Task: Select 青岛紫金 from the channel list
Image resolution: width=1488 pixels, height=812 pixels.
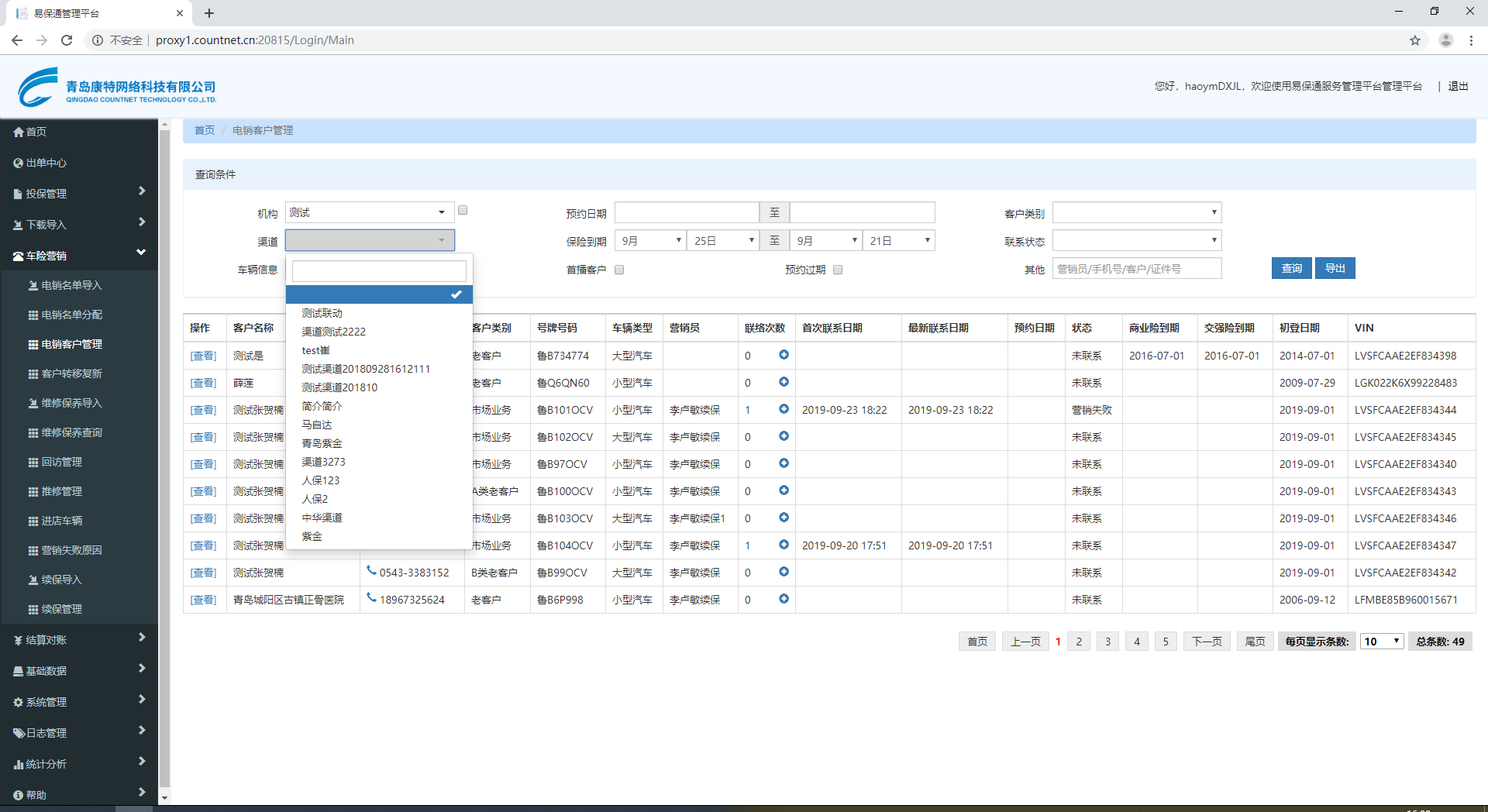Action: (x=322, y=443)
